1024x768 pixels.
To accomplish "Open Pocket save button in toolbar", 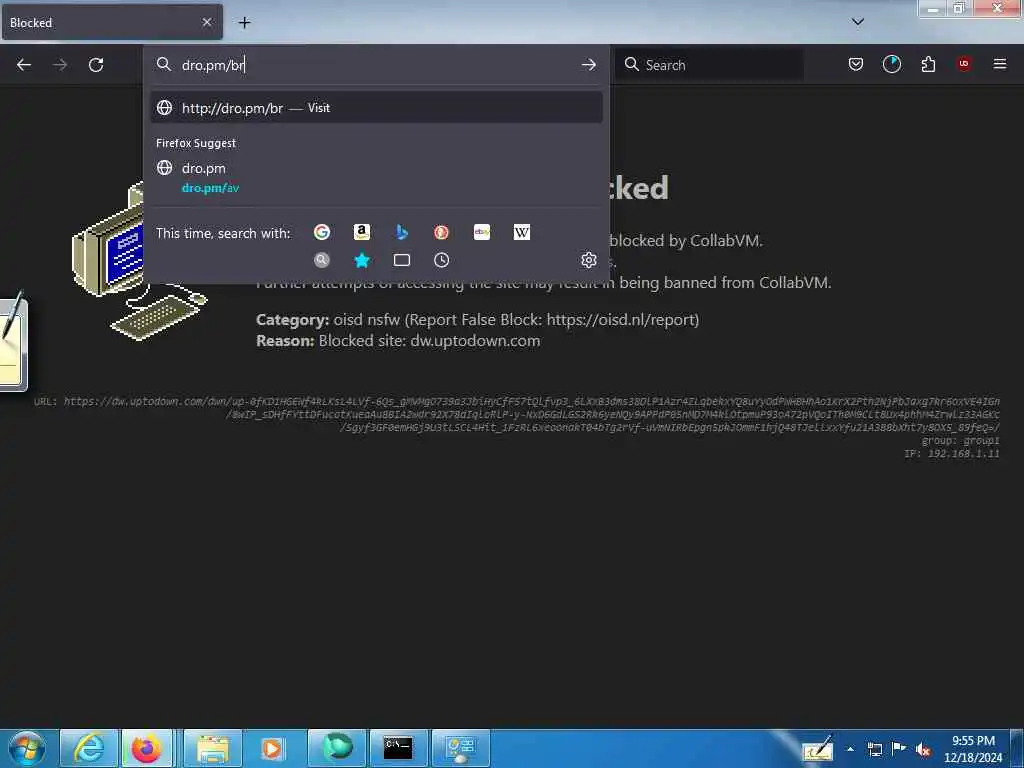I will [856, 64].
